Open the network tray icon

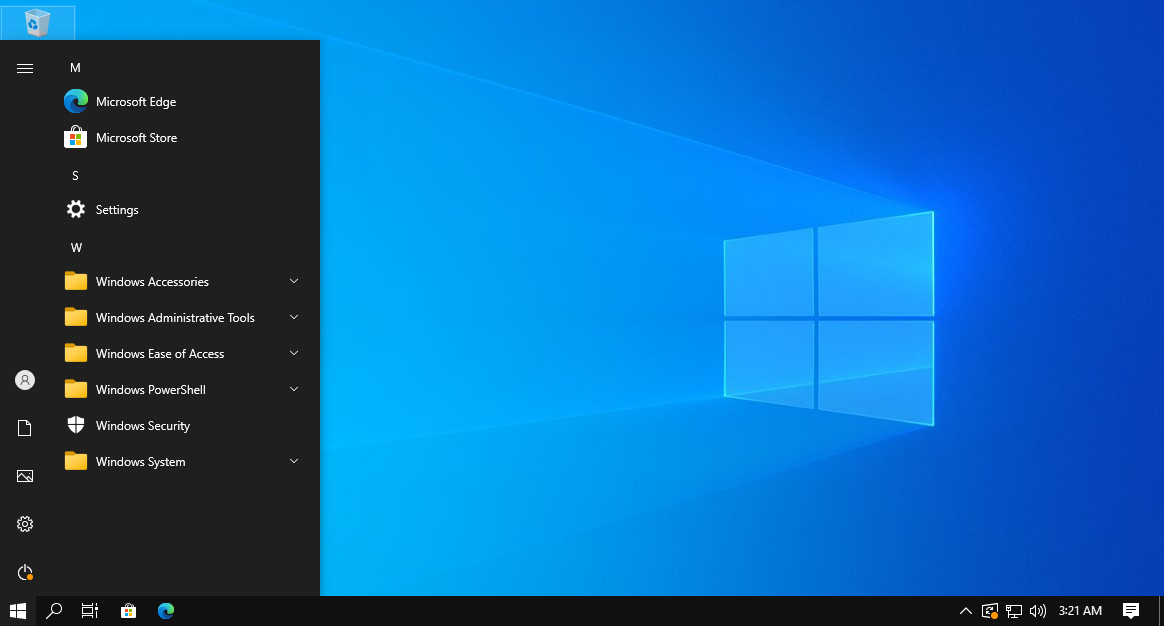tap(1013, 611)
